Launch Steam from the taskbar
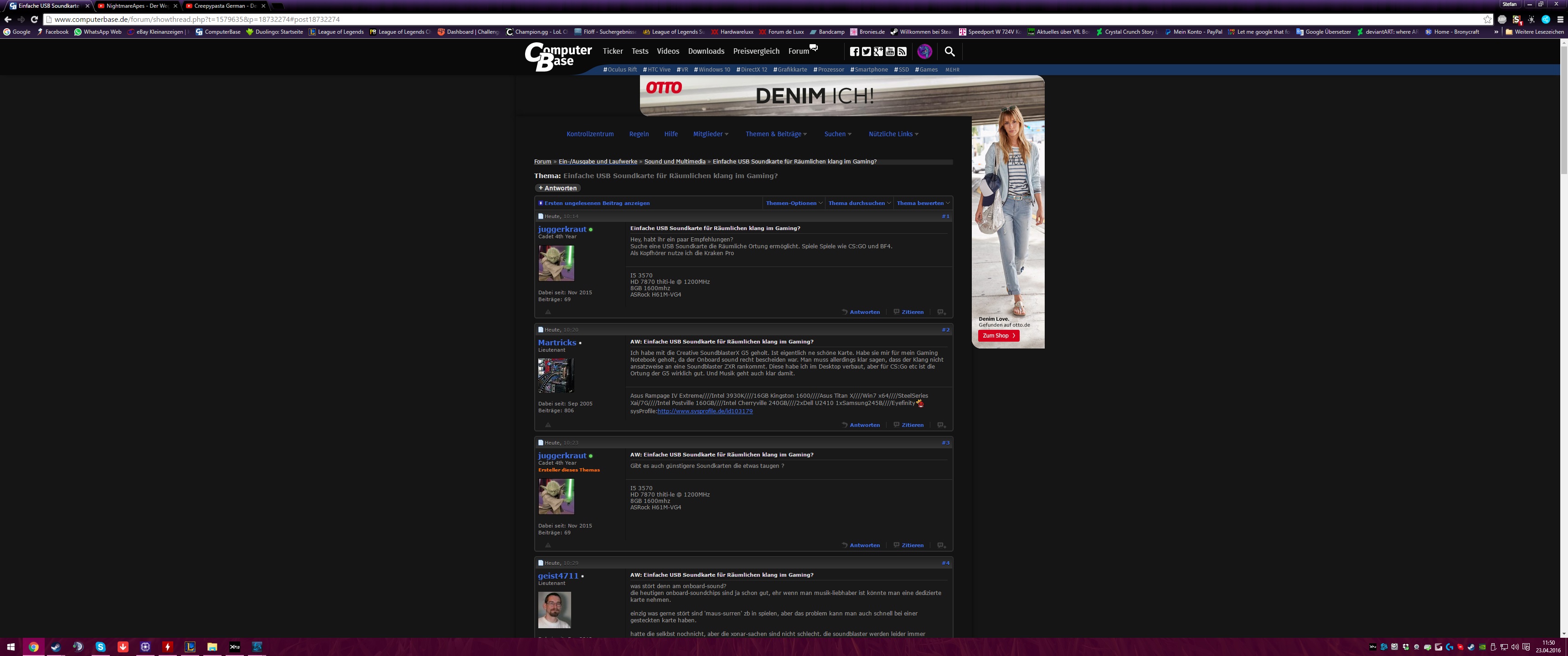 pos(56,647)
